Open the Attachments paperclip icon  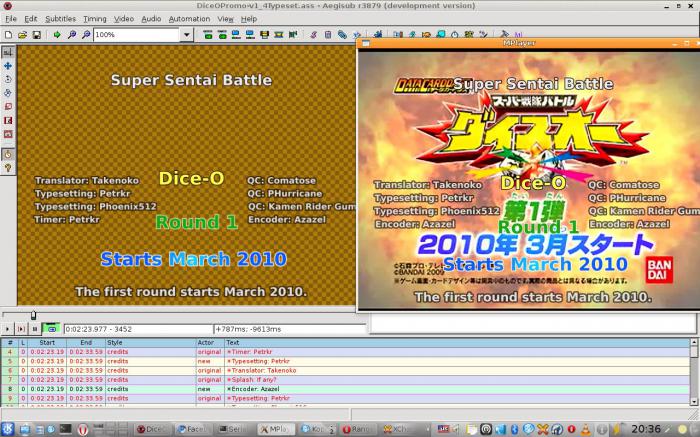point(342,34)
